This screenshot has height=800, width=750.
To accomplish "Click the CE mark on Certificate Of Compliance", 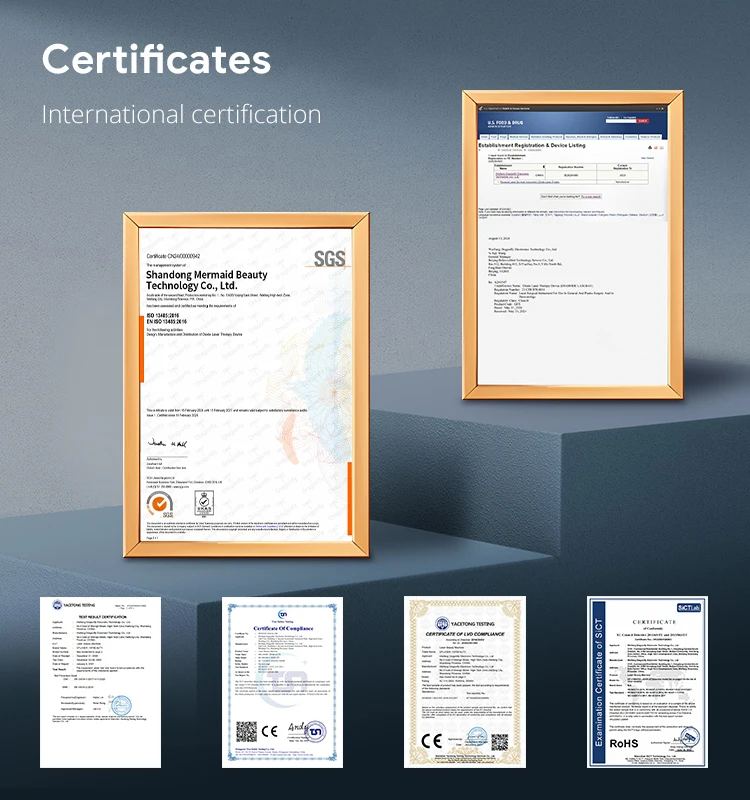I will (x=269, y=731).
